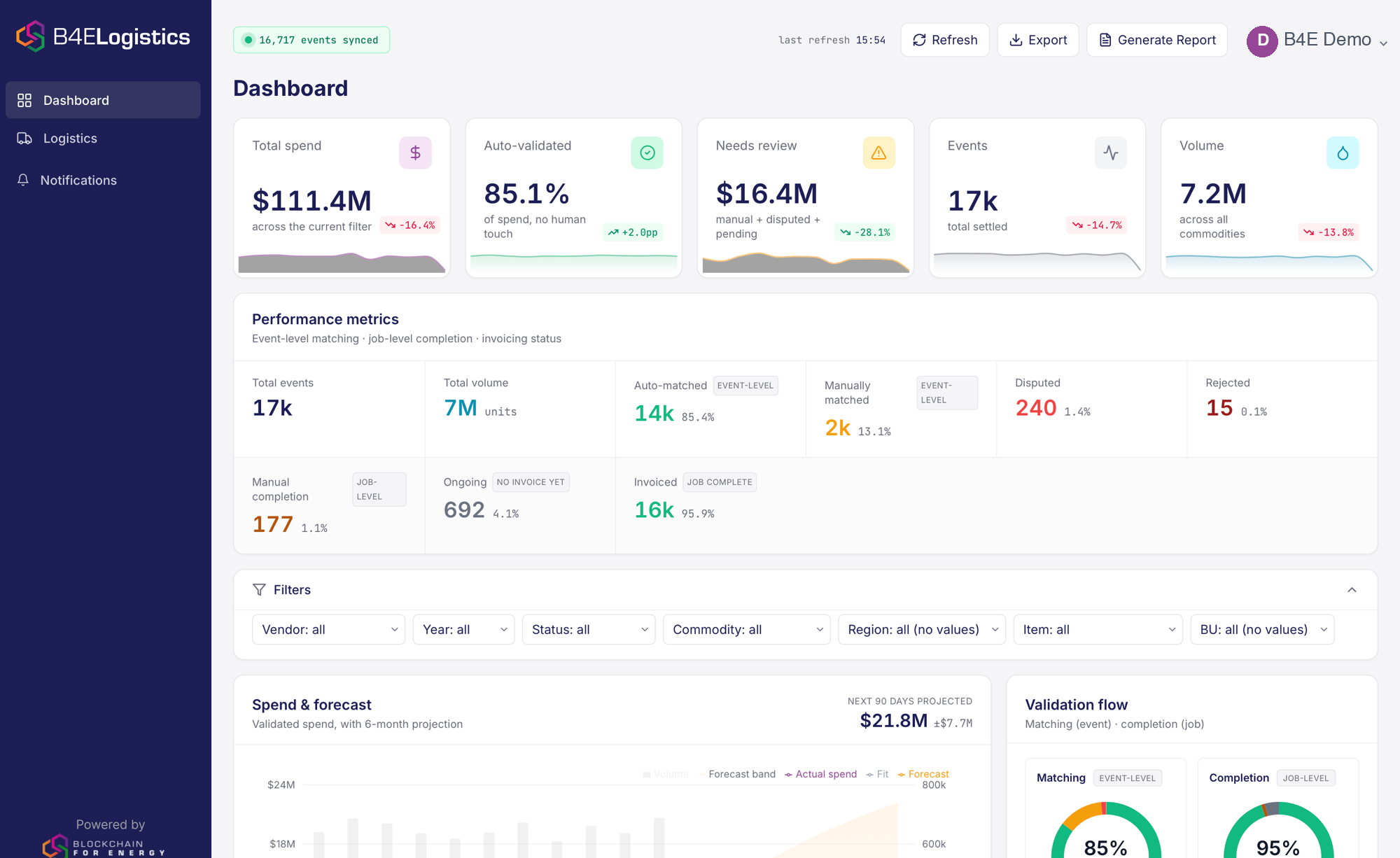The height and width of the screenshot is (858, 1400).
Task: Click the purple D user avatar
Action: (1262, 41)
